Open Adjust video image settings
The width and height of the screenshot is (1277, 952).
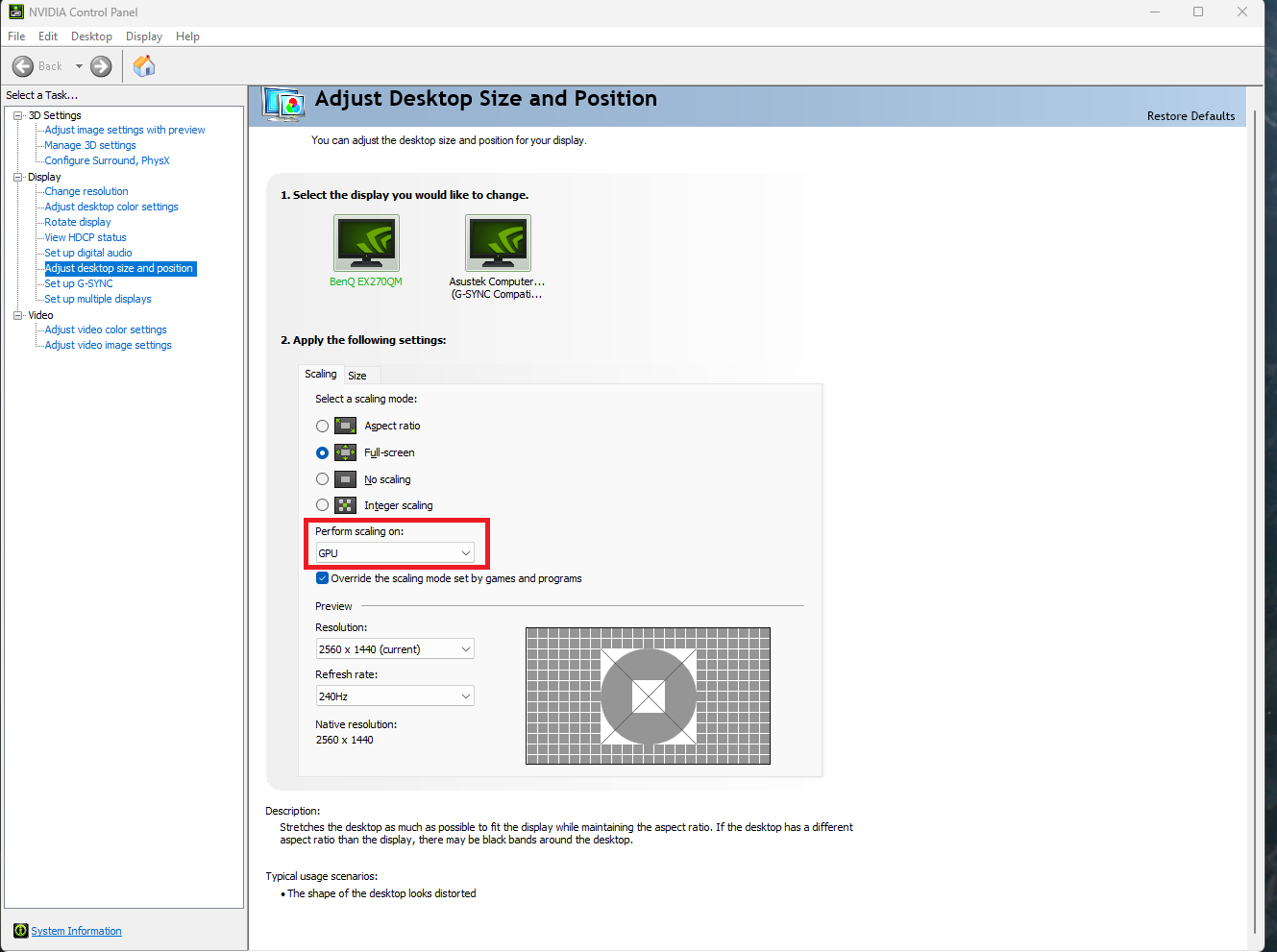click(x=109, y=345)
